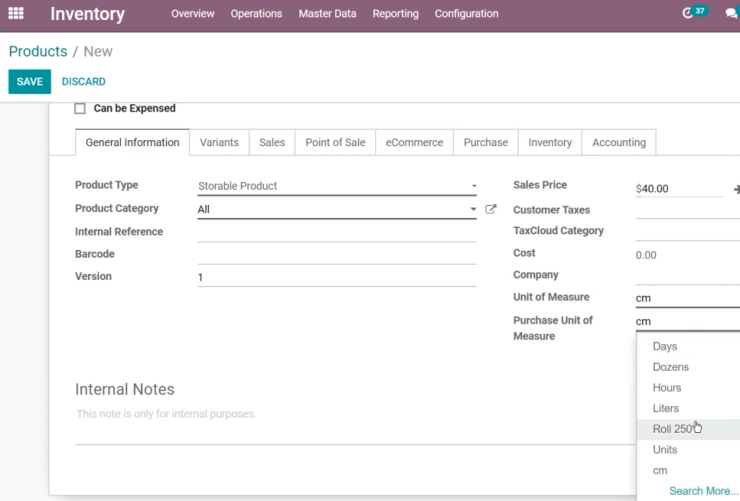Viewport: 740px width, 501px height.
Task: Click the TaxCloud Category field
Action: coord(688,231)
